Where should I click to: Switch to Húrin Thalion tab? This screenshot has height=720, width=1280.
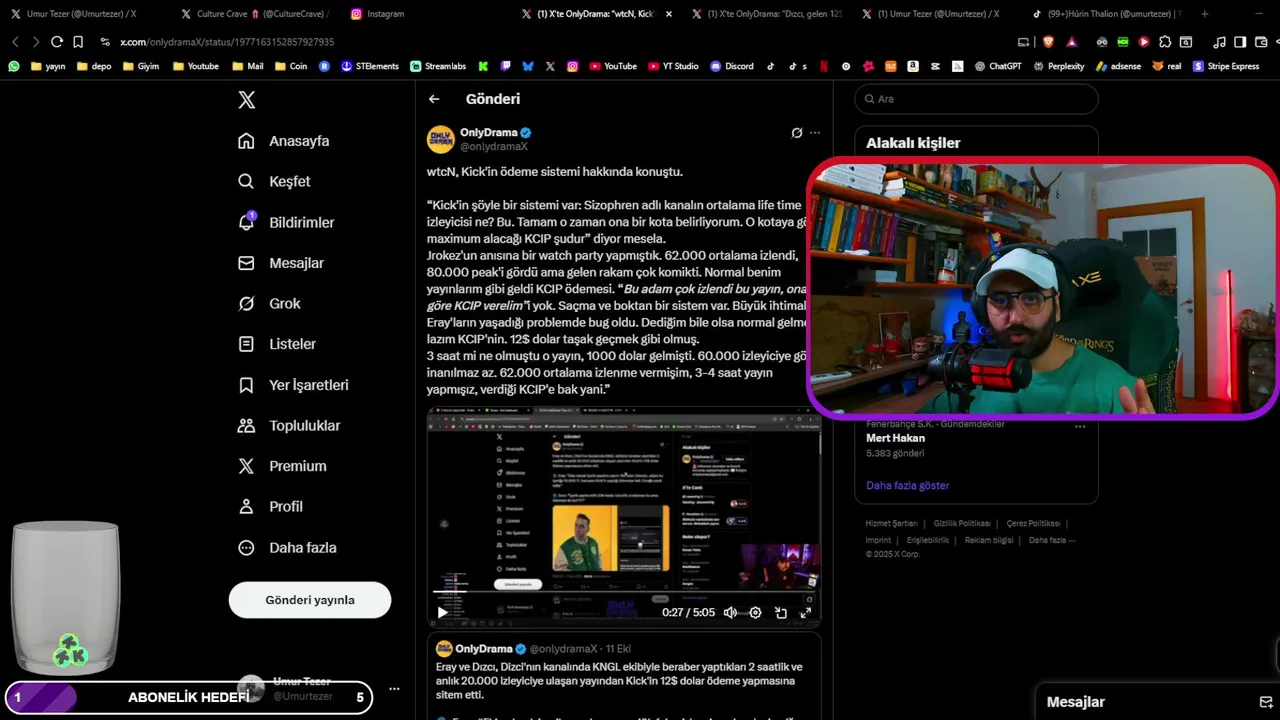tap(1105, 14)
